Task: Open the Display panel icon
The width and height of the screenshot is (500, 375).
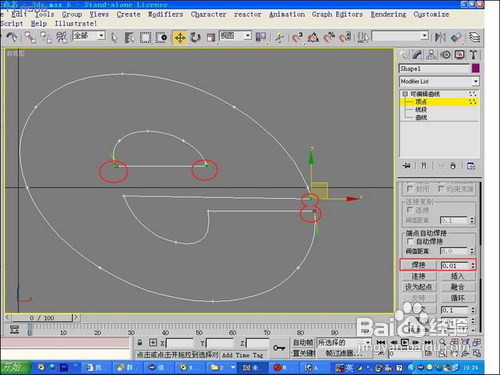Action: tap(460, 55)
